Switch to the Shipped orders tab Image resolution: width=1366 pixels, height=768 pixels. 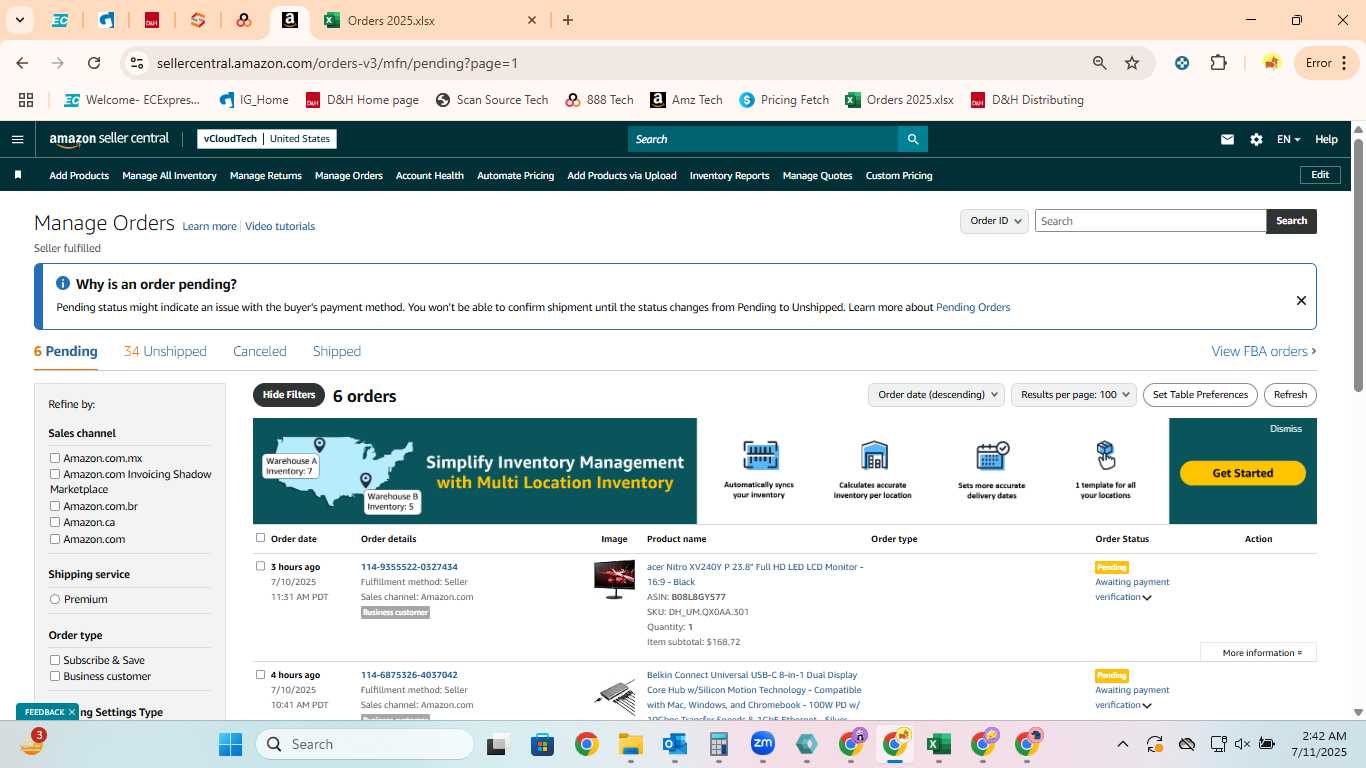point(337,351)
